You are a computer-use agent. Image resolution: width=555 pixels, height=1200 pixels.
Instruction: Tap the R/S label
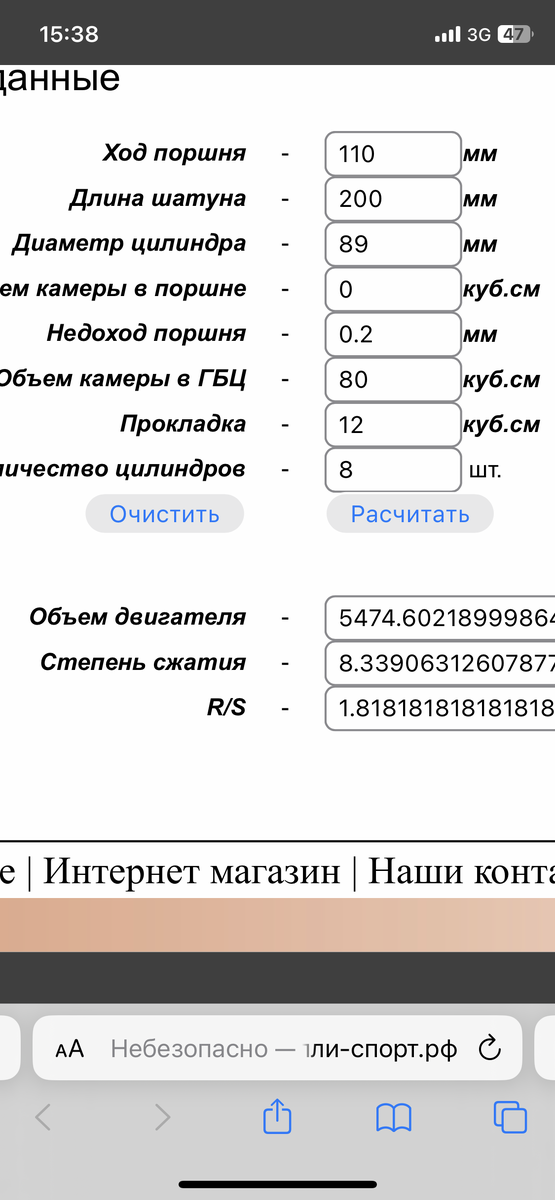point(226,708)
